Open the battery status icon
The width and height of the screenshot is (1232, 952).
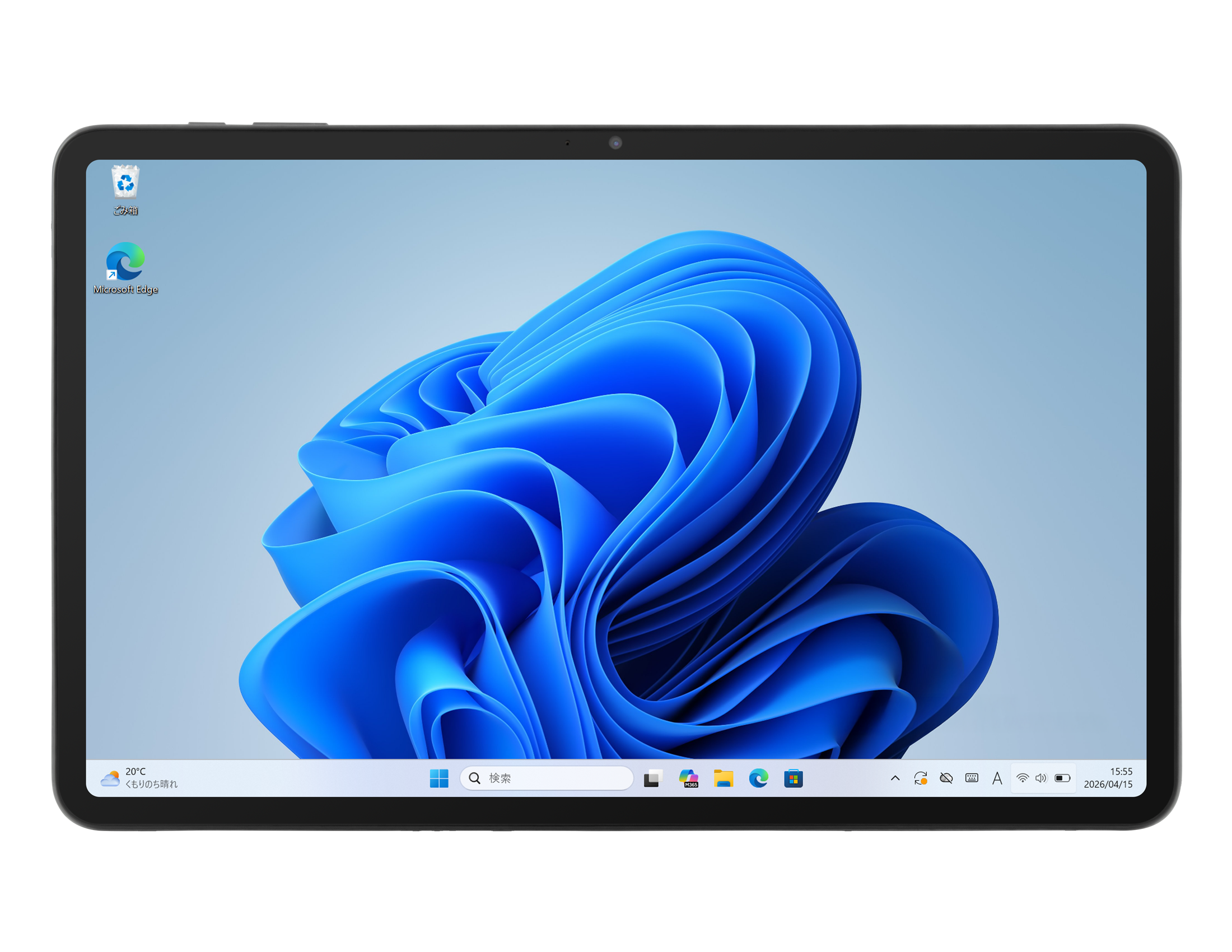(x=1062, y=778)
